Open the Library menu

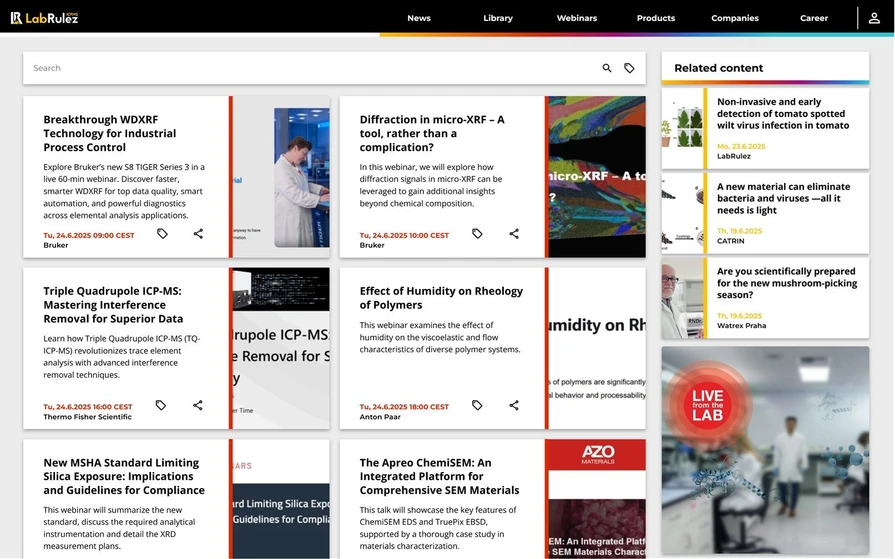[x=498, y=18]
